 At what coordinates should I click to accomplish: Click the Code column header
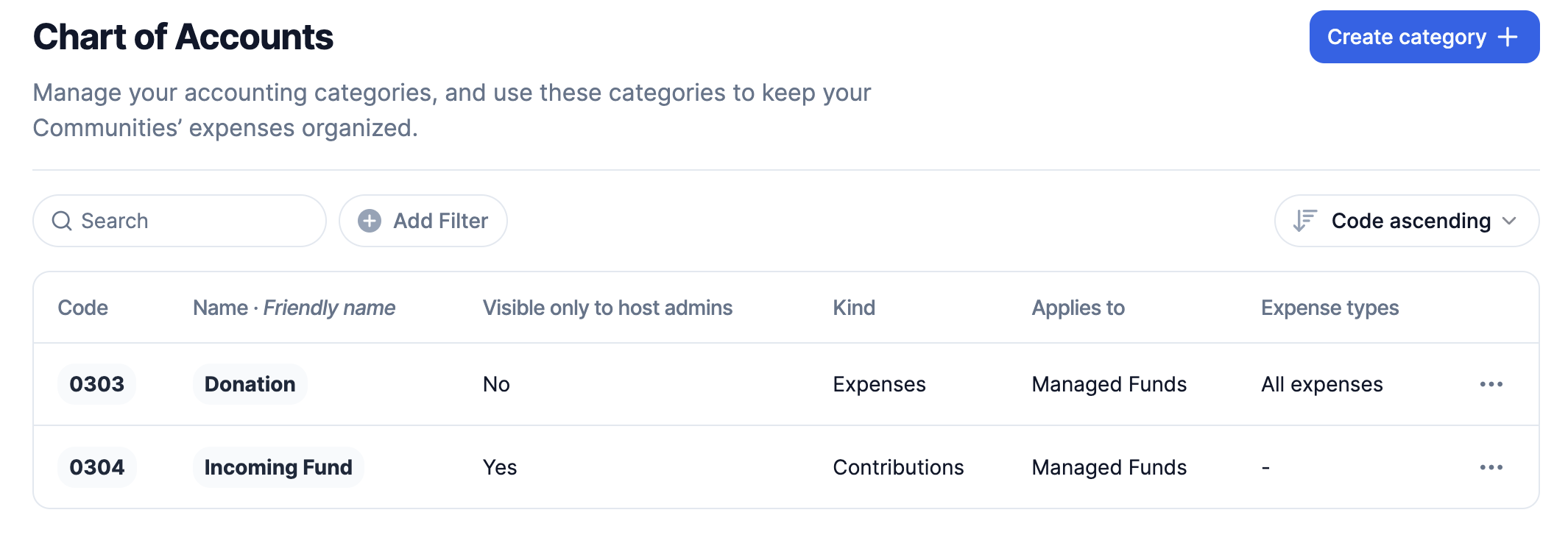click(82, 308)
